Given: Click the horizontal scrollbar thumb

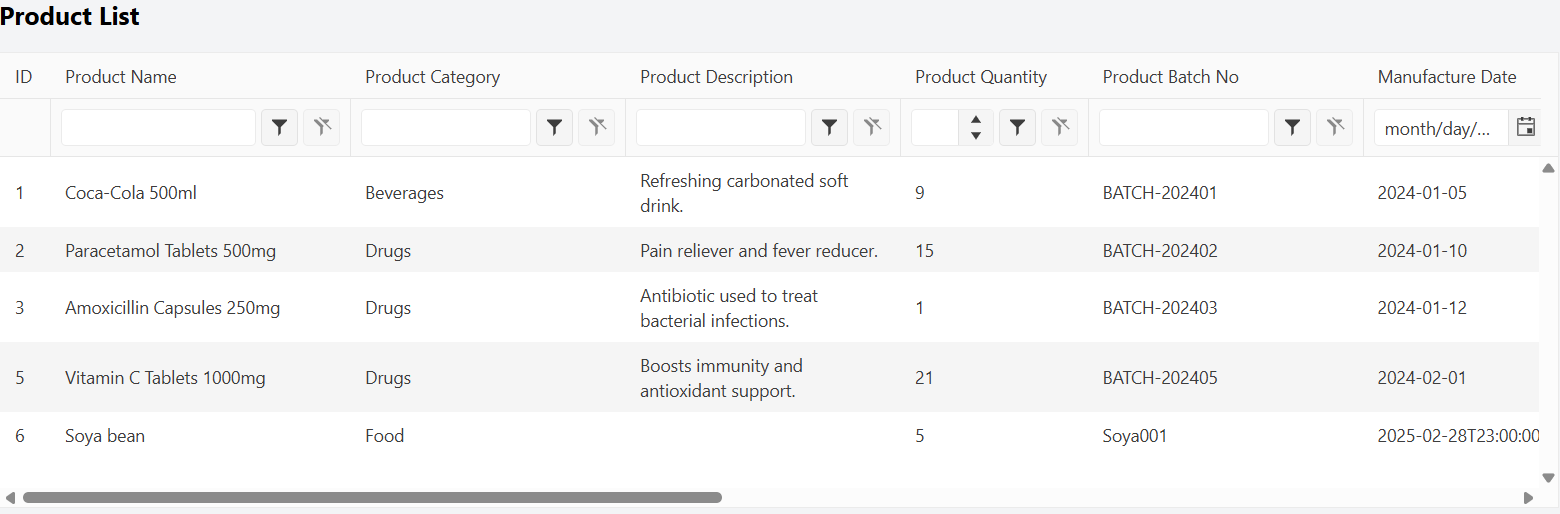Looking at the screenshot, I should [x=372, y=497].
